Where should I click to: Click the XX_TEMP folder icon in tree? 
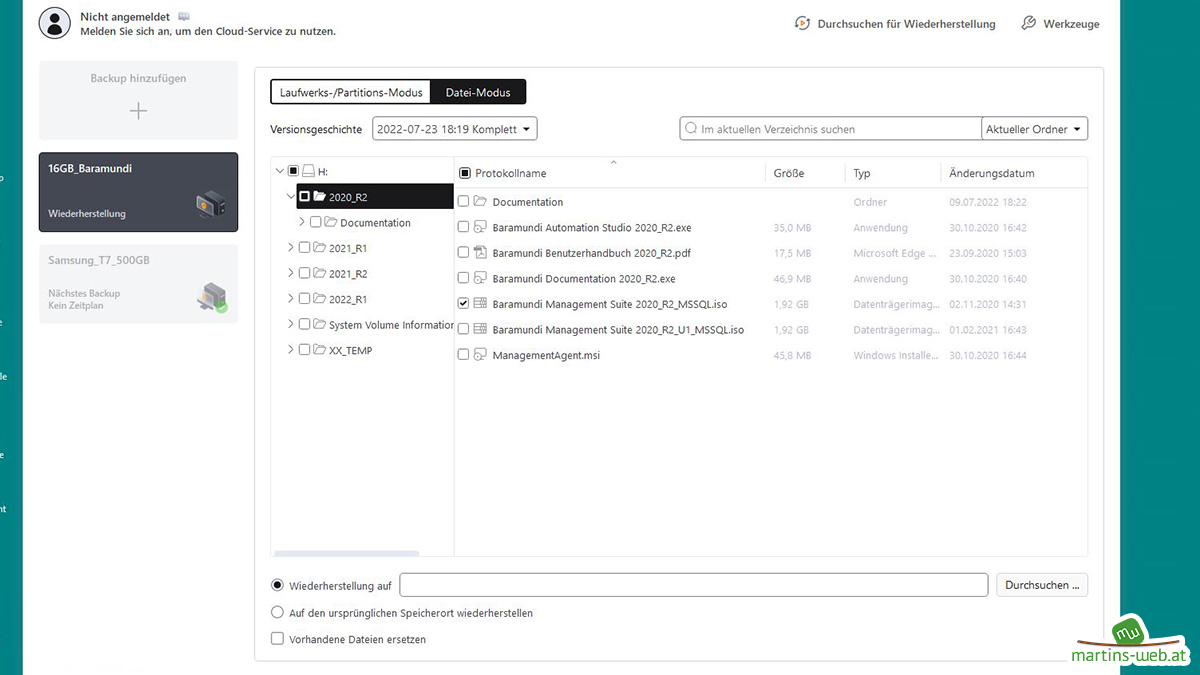pos(319,350)
